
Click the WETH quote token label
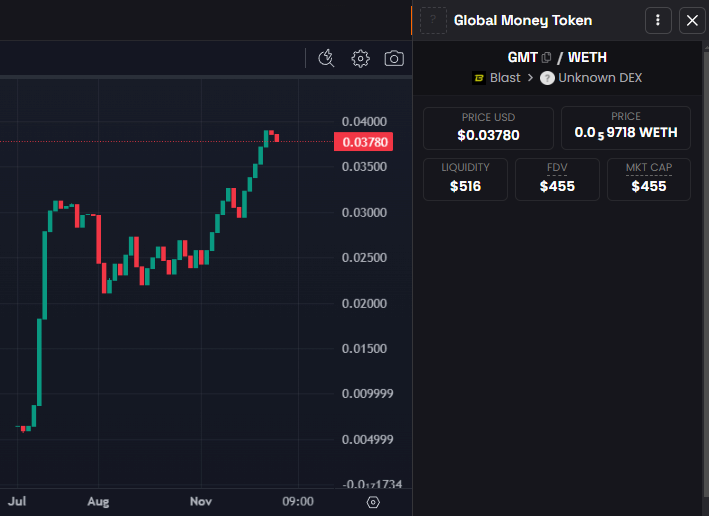pos(587,57)
